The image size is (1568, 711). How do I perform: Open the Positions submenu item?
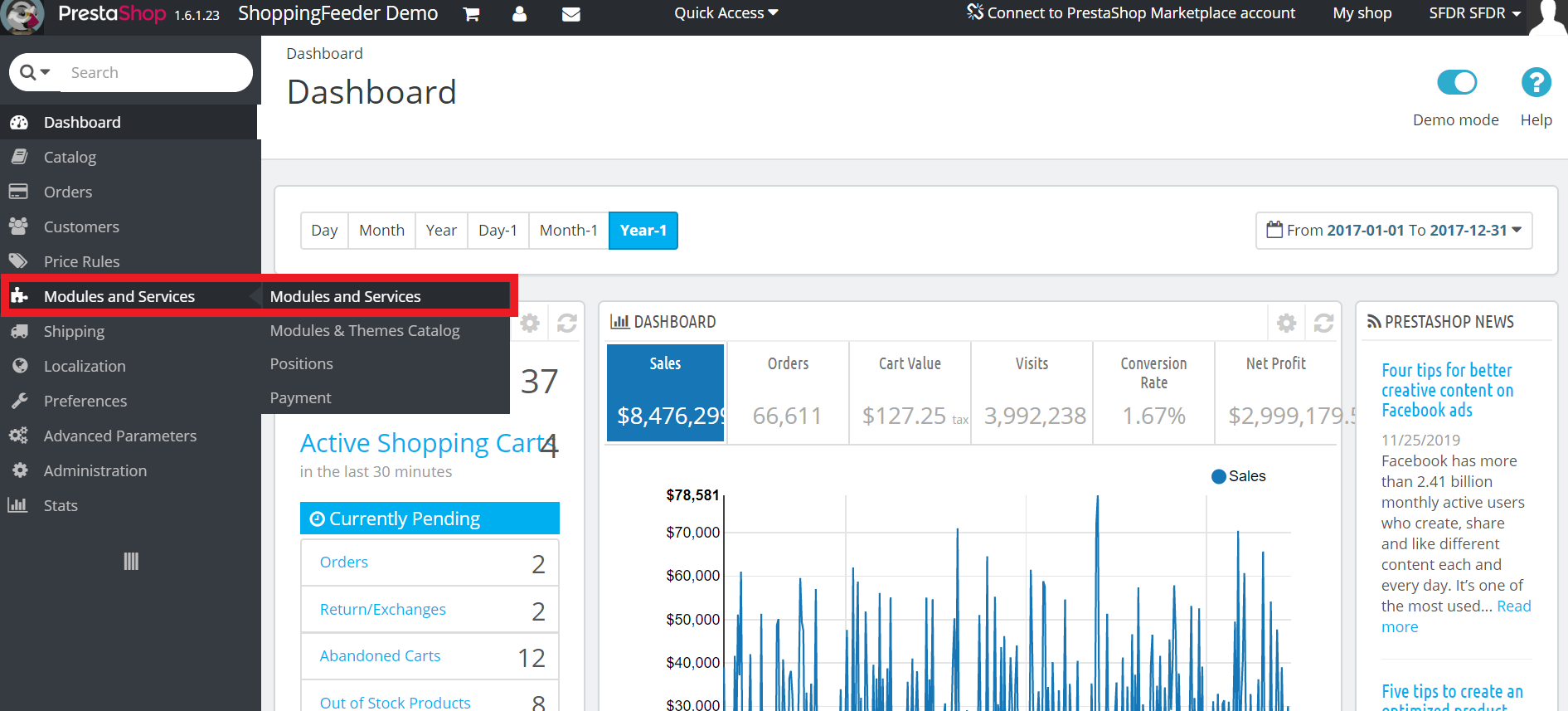coord(302,363)
